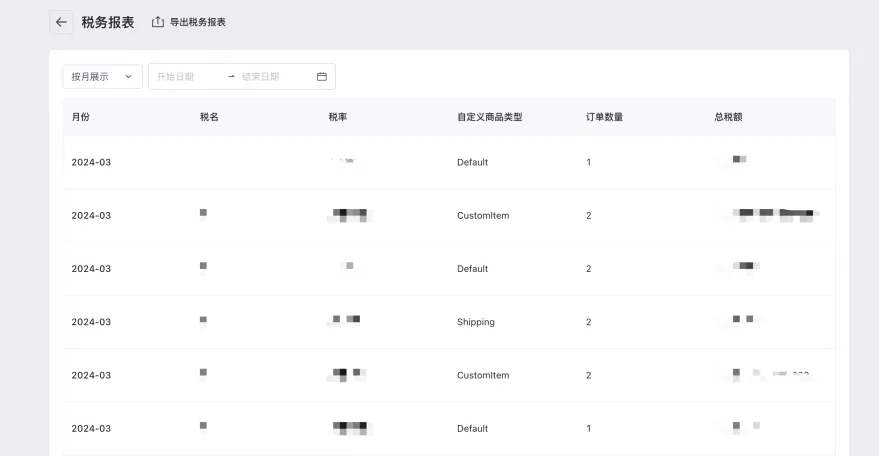Select the Shipping product type cell
The height and width of the screenshot is (456, 879).
pyautogui.click(x=476, y=322)
